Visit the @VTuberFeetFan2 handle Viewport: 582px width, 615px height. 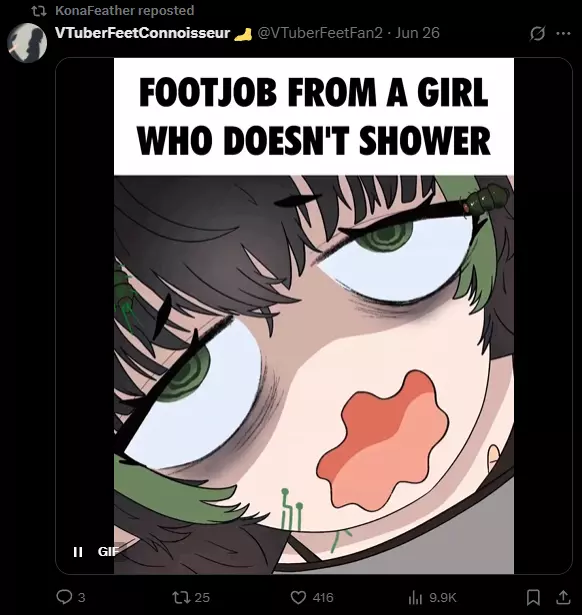[320, 33]
